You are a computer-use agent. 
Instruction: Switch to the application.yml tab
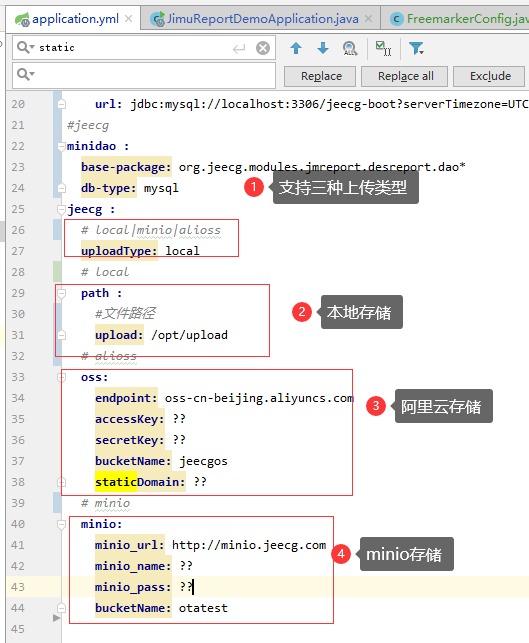coord(75,18)
